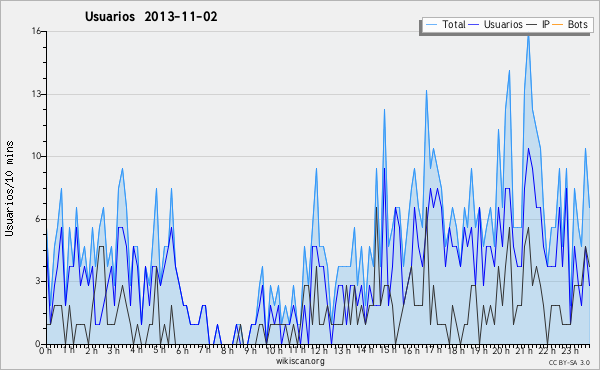Click the Total peak at 15 h
This screenshot has width=600, height=370.
click(x=384, y=110)
